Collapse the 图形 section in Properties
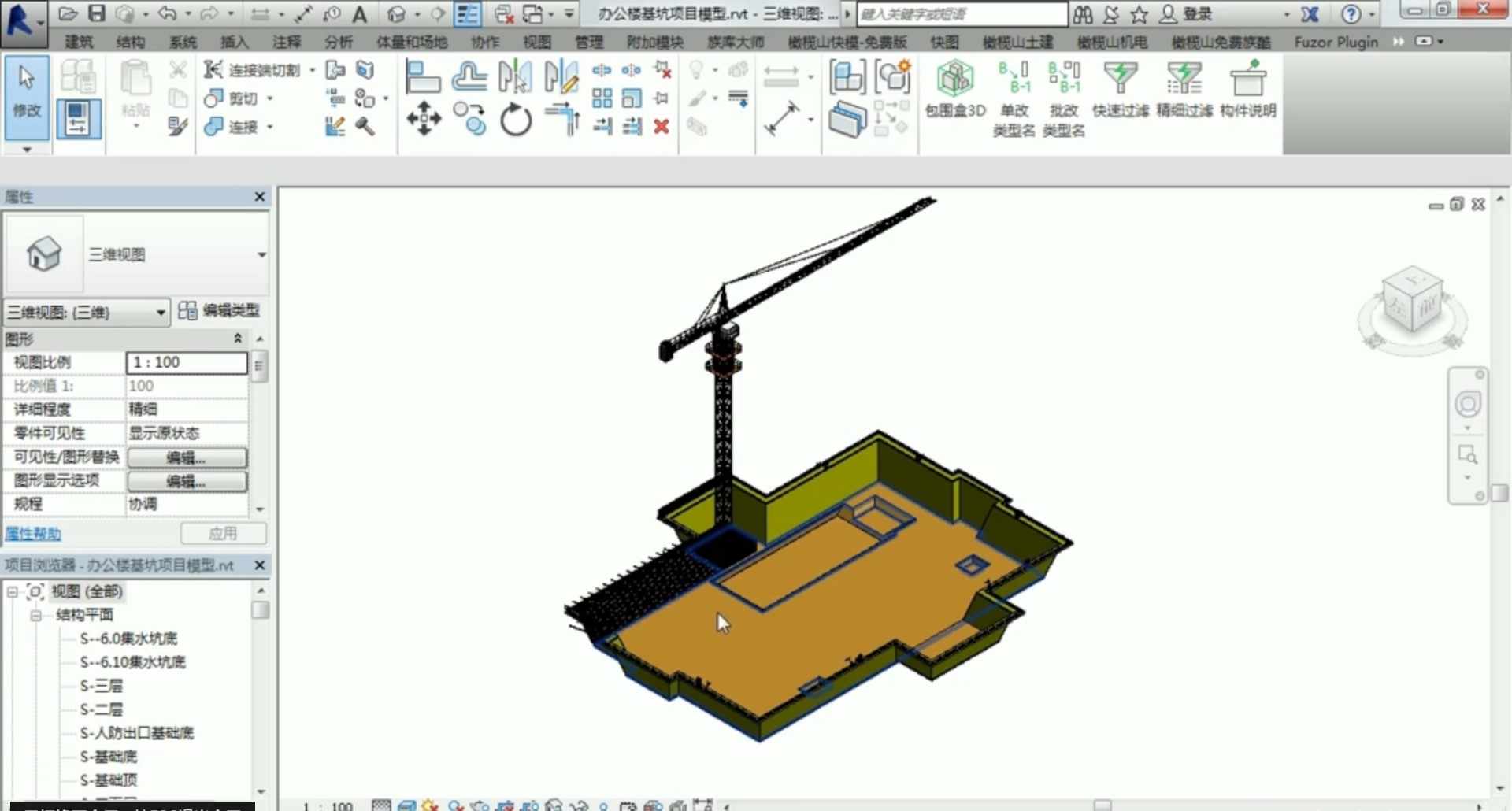 (238, 339)
